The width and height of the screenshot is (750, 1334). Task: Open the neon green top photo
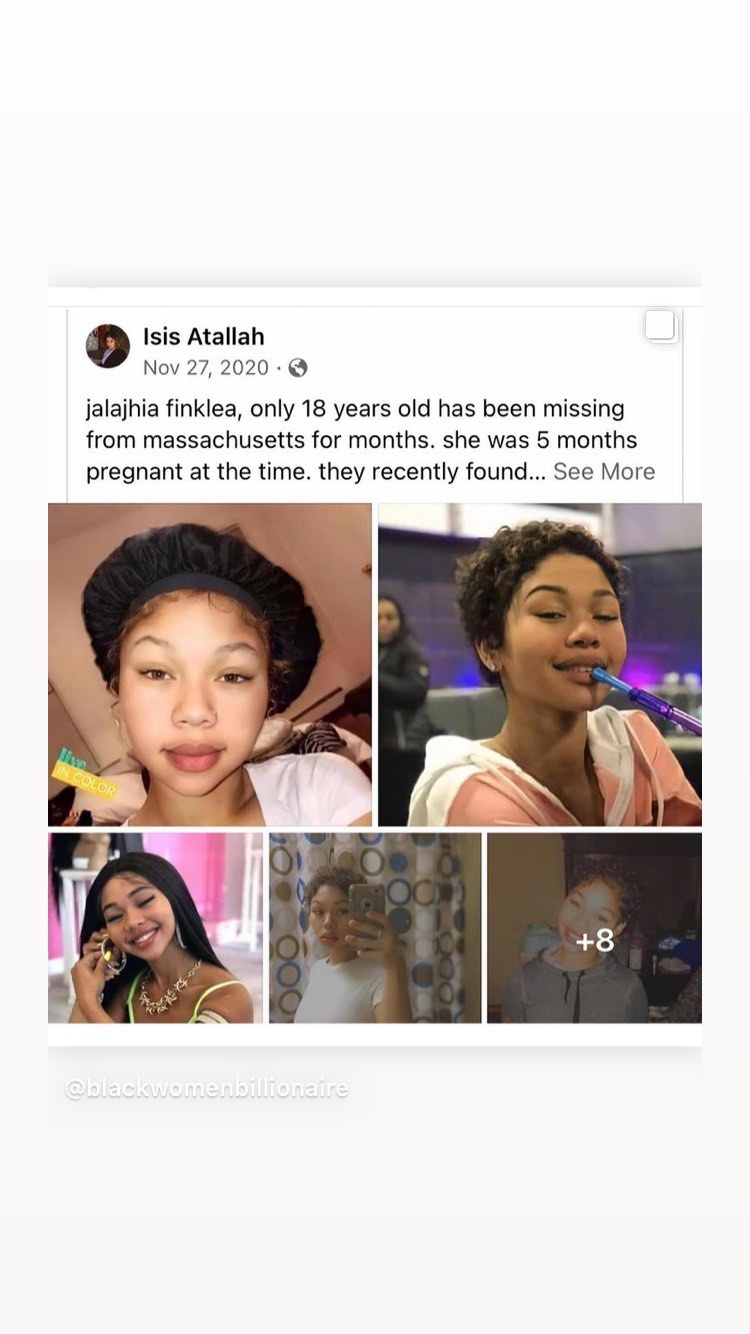point(155,928)
